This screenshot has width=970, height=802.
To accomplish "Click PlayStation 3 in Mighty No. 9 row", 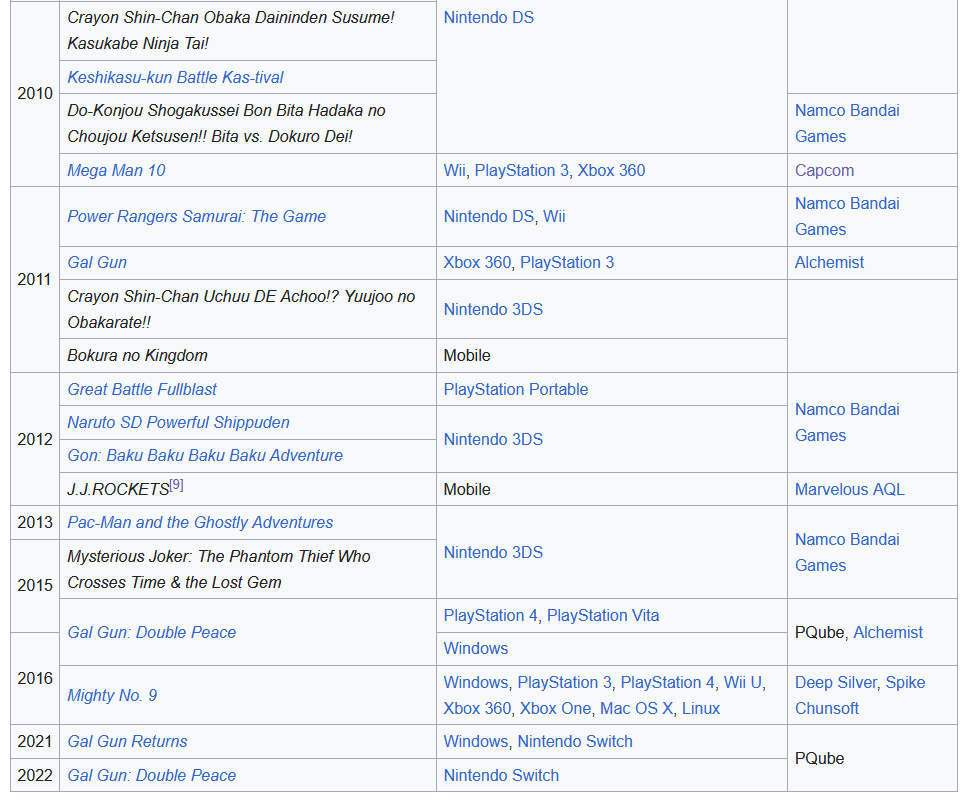I will [564, 682].
